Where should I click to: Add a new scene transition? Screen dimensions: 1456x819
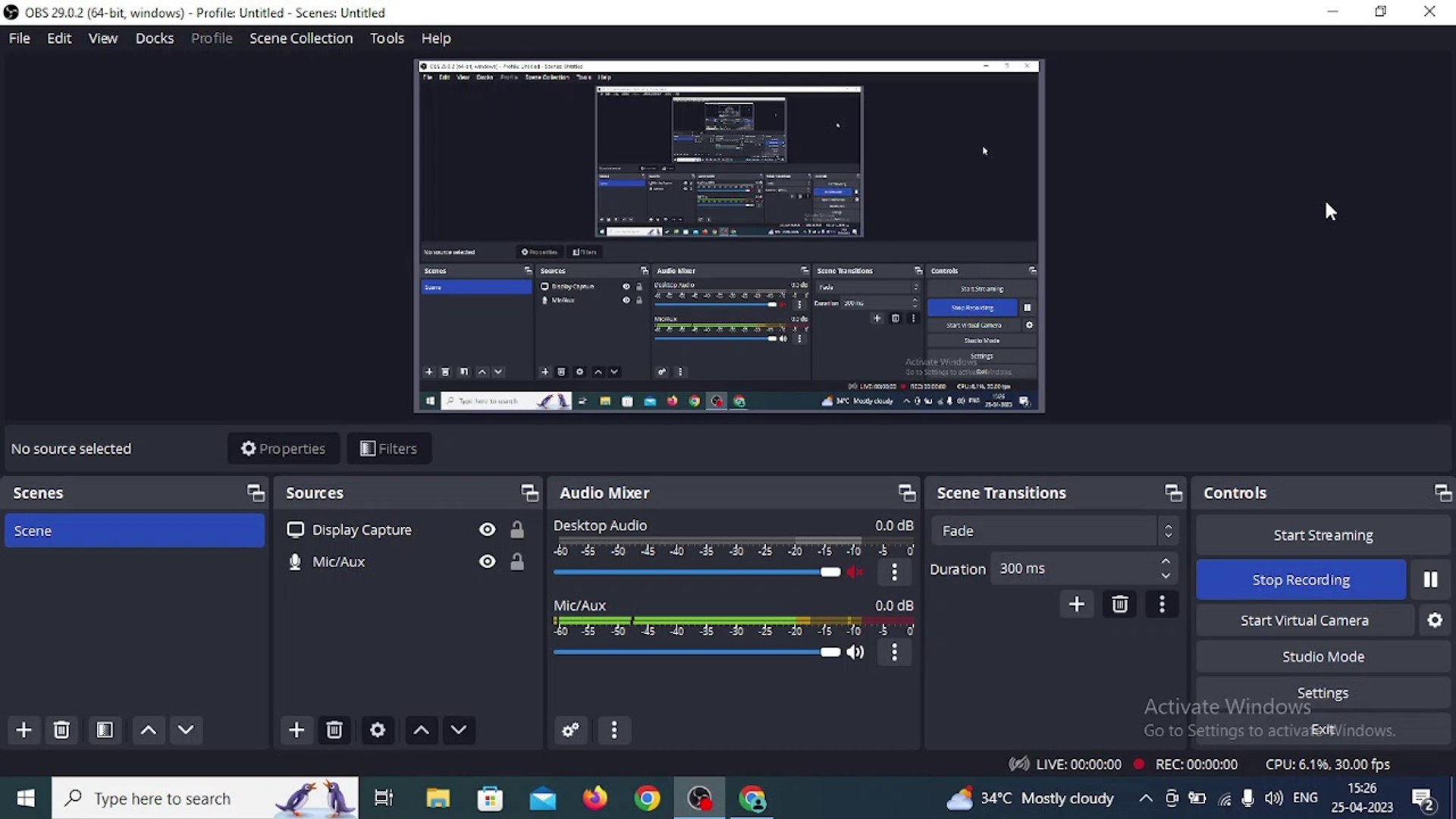click(1076, 604)
